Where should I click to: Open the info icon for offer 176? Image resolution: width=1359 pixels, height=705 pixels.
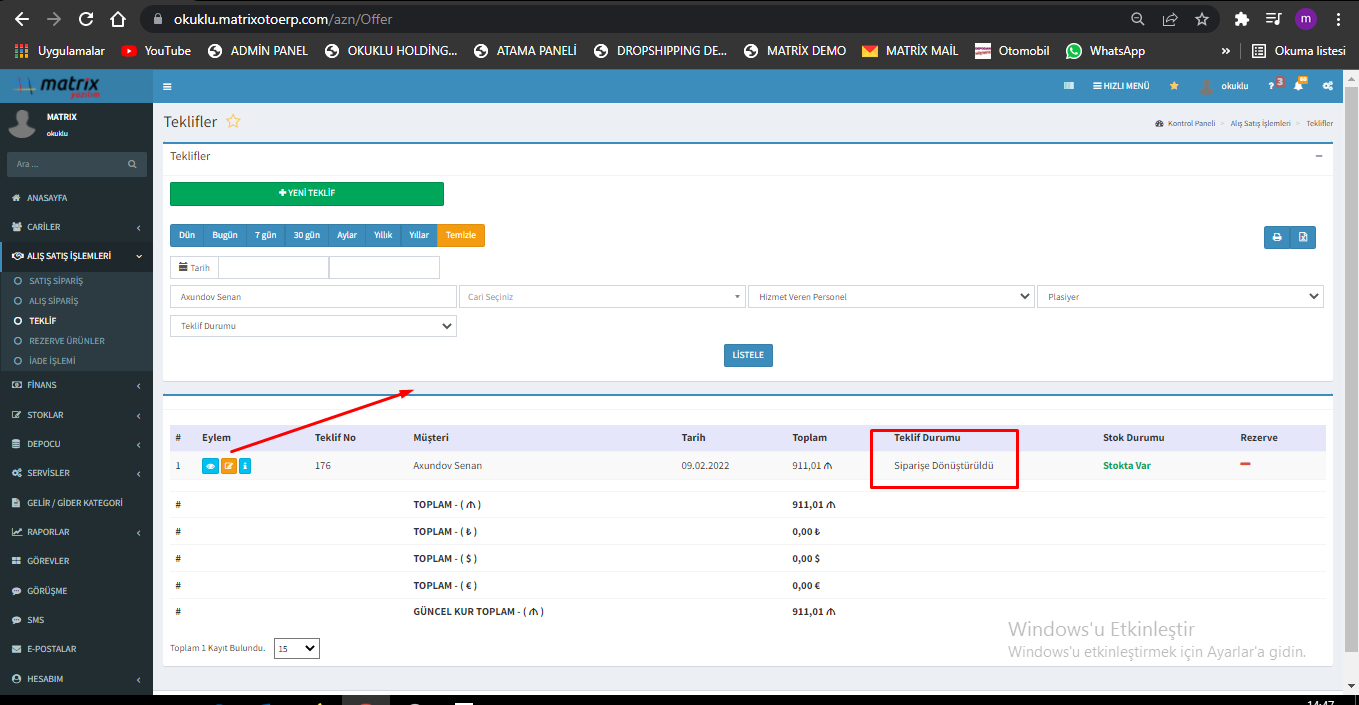tap(245, 466)
